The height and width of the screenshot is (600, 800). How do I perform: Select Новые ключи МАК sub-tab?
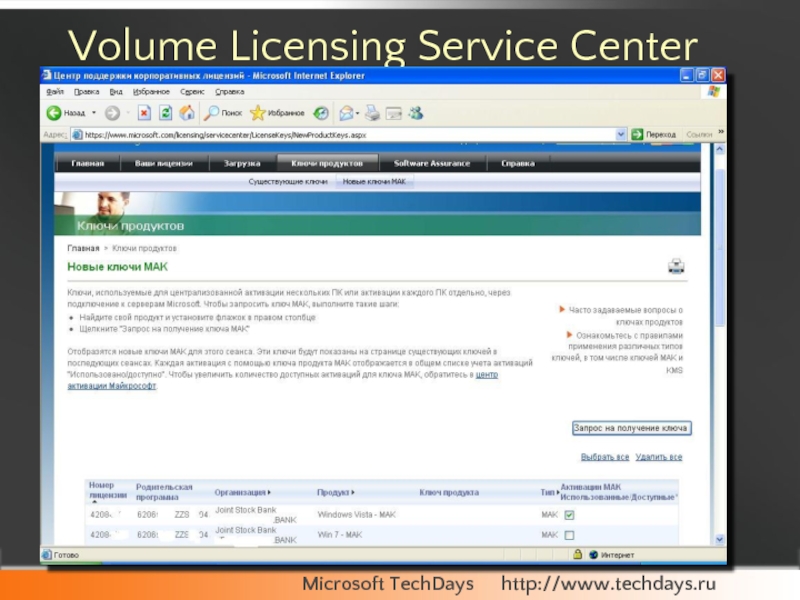[374, 182]
